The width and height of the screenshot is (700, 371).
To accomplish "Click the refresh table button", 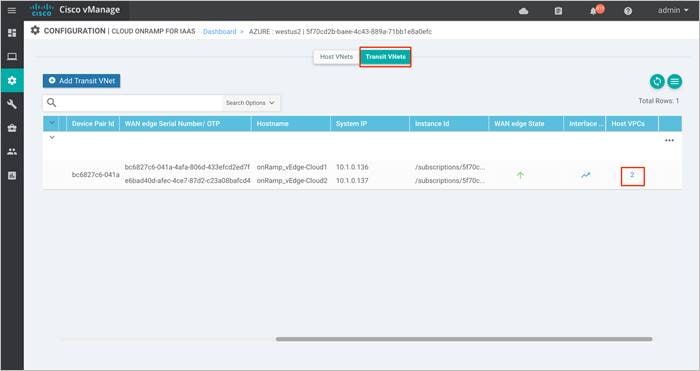I will (657, 81).
